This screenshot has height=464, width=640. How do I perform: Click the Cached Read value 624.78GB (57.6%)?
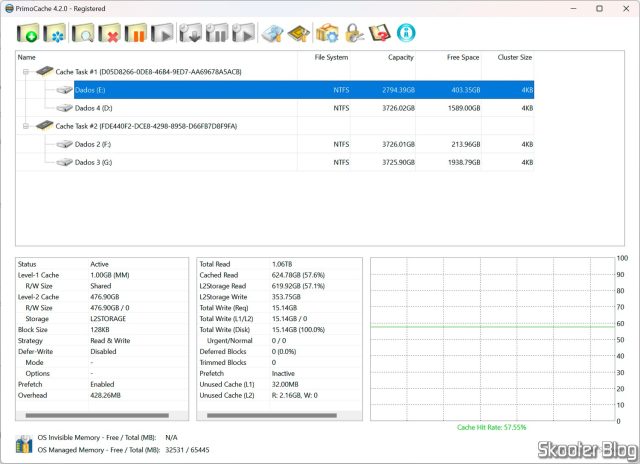(298, 275)
